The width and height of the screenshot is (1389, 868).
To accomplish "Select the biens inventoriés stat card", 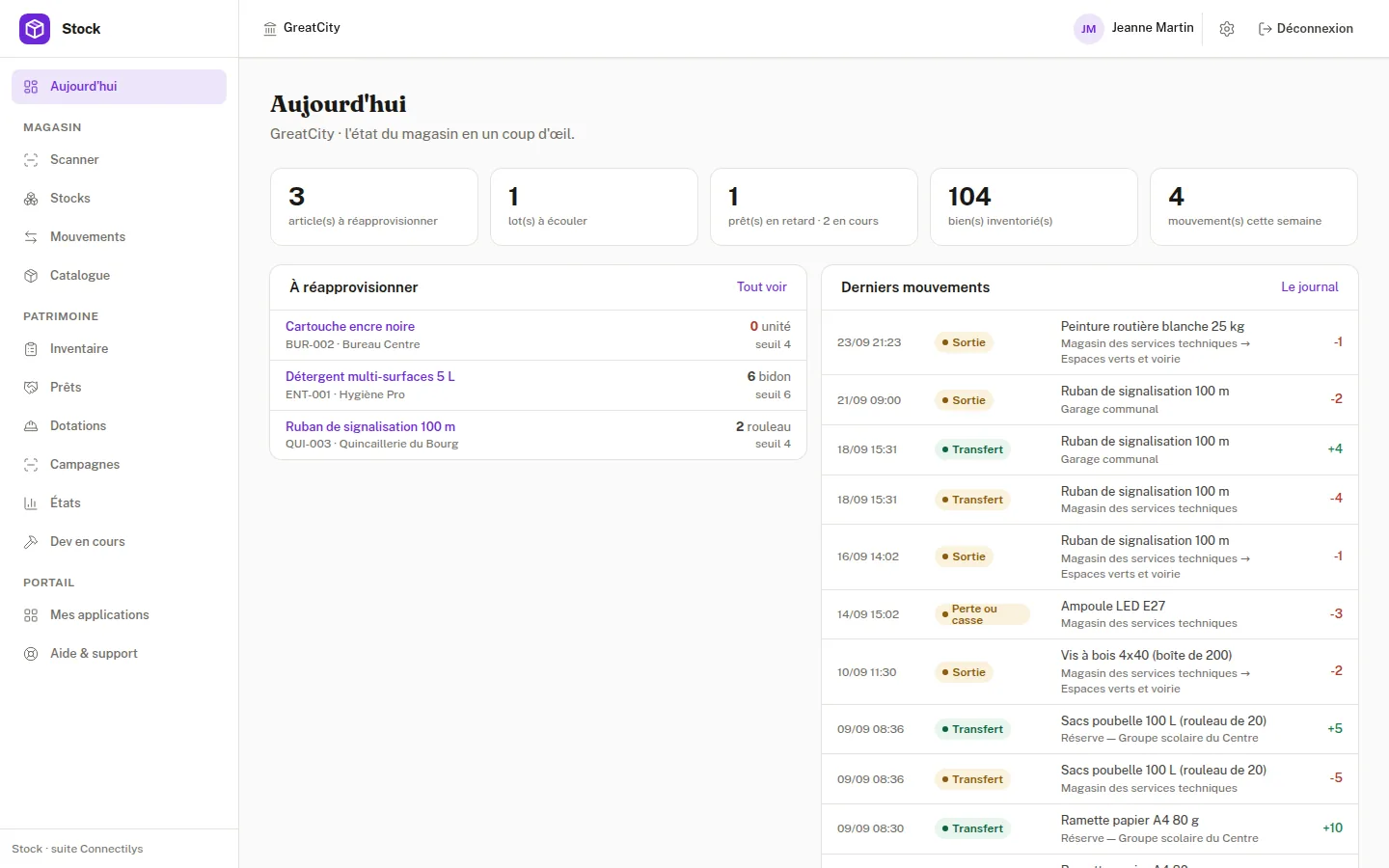I will tap(1034, 207).
